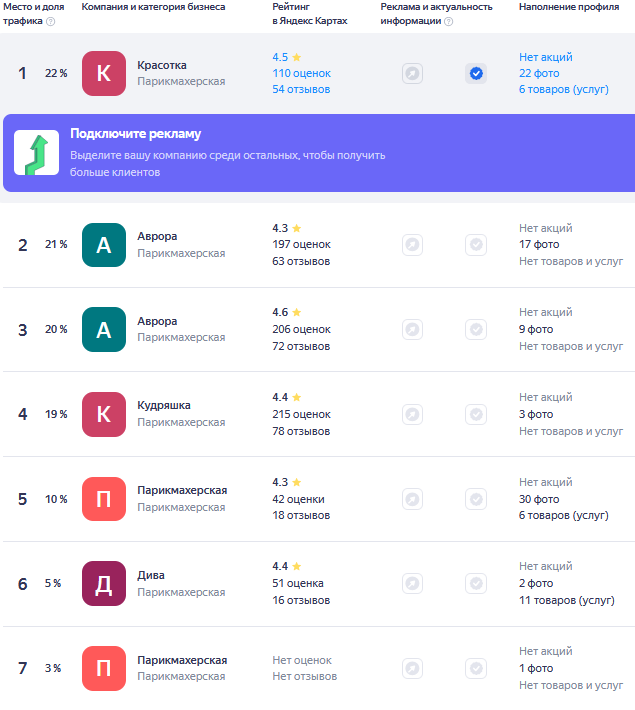Image resolution: width=635 pixels, height=710 pixels.
Task: Select the Парикмахерская name with 3 % traffic
Action: (182, 660)
